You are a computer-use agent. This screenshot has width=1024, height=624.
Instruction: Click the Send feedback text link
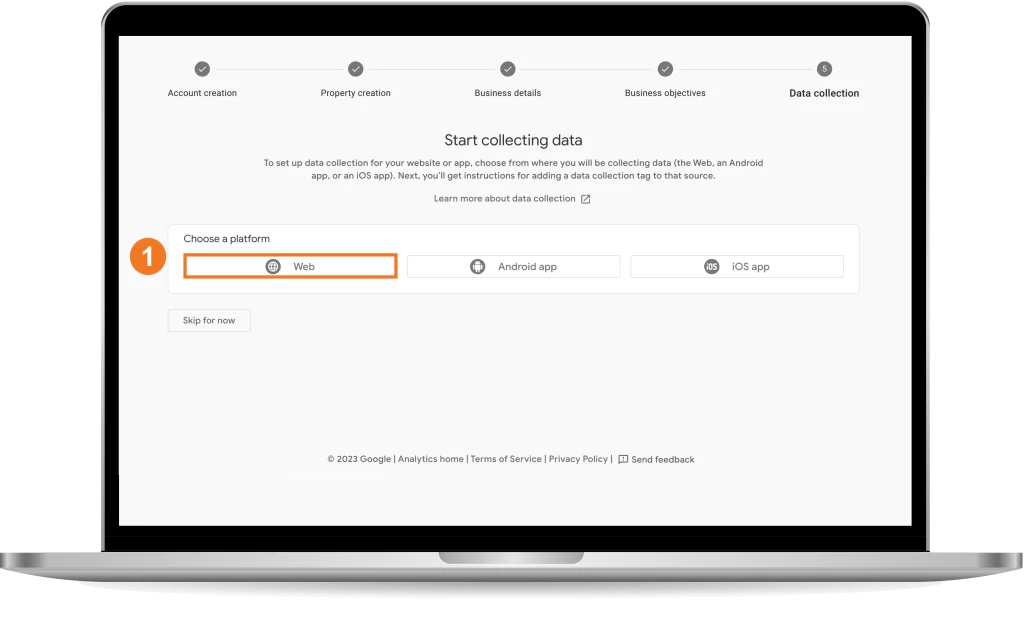pos(663,460)
